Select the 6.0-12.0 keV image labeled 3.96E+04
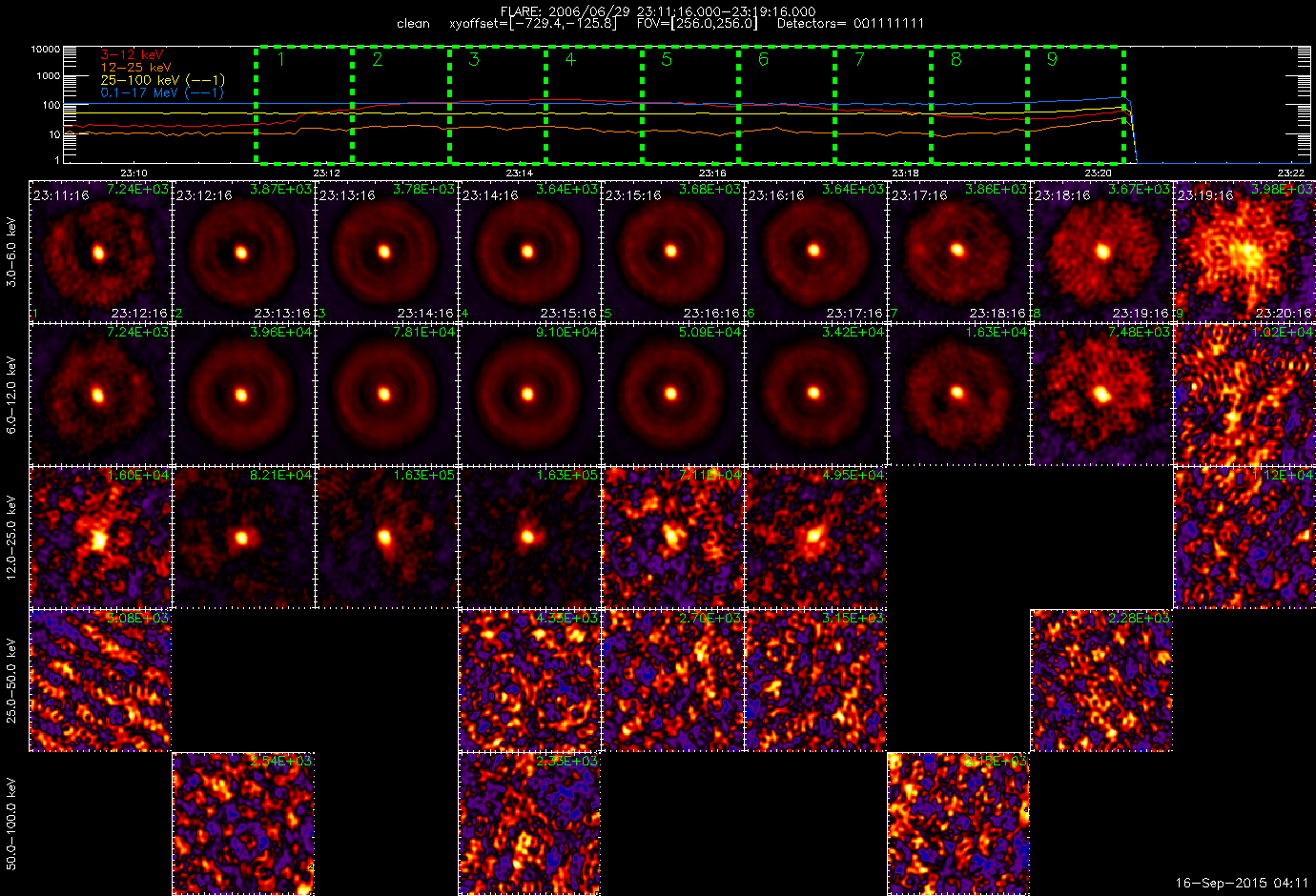 pos(244,395)
